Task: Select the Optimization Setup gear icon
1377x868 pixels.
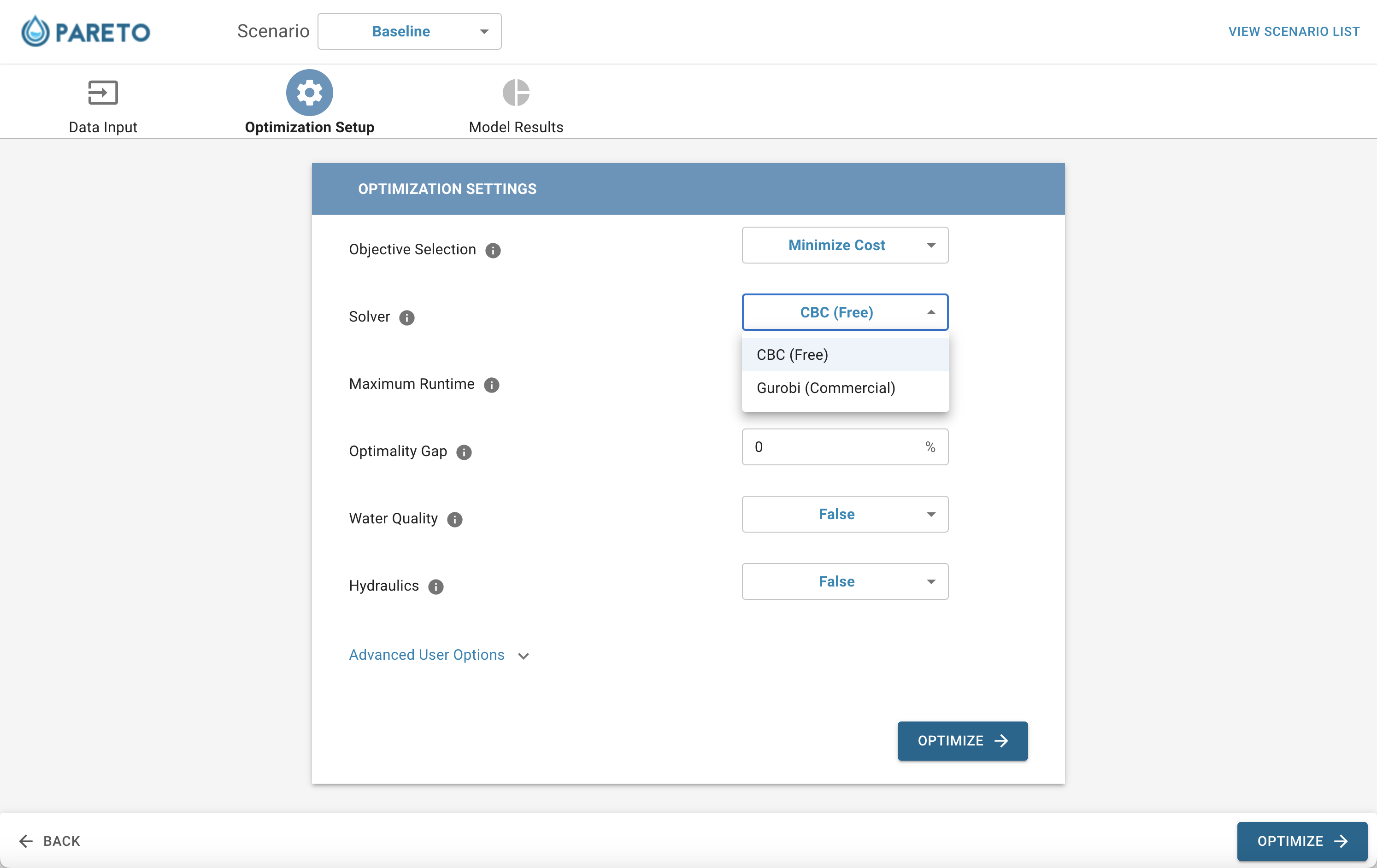Action: point(309,93)
